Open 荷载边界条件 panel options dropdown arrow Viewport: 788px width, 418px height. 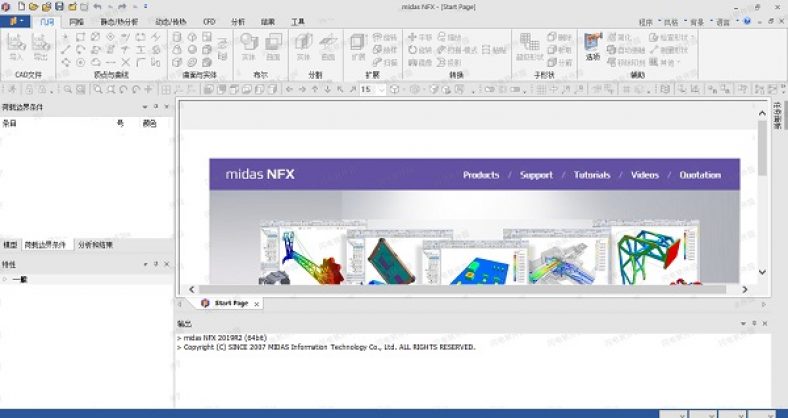coord(145,107)
